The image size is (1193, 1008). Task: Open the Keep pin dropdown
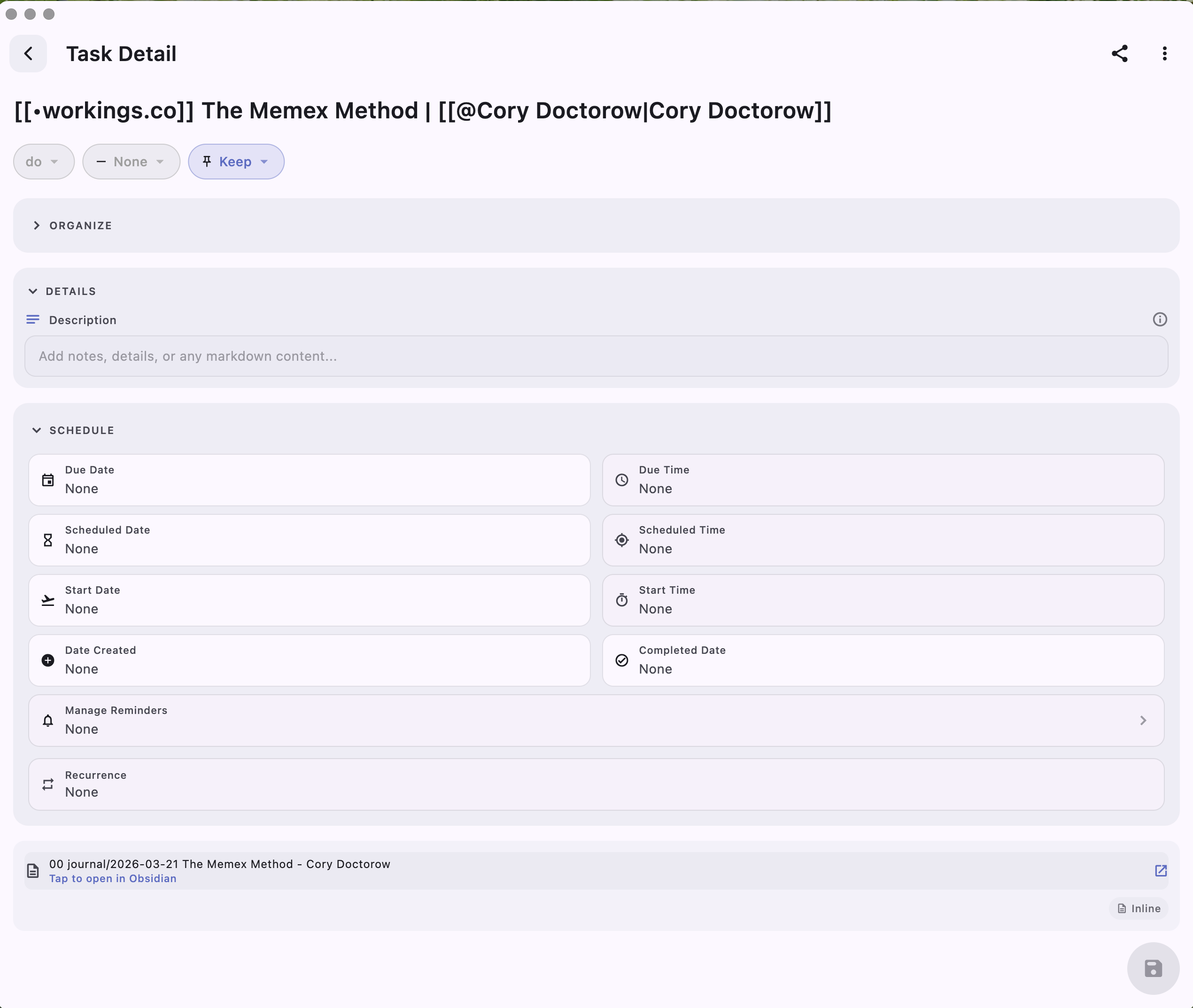pos(236,162)
